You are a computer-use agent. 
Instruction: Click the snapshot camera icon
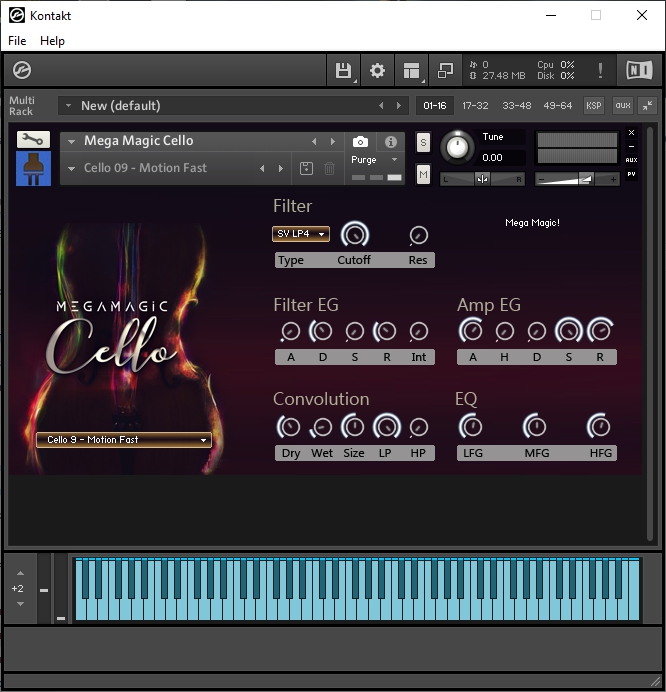coord(360,142)
